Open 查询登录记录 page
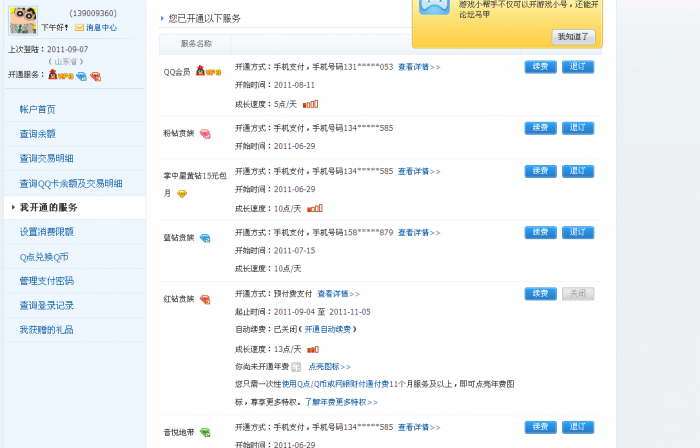 pos(46,306)
